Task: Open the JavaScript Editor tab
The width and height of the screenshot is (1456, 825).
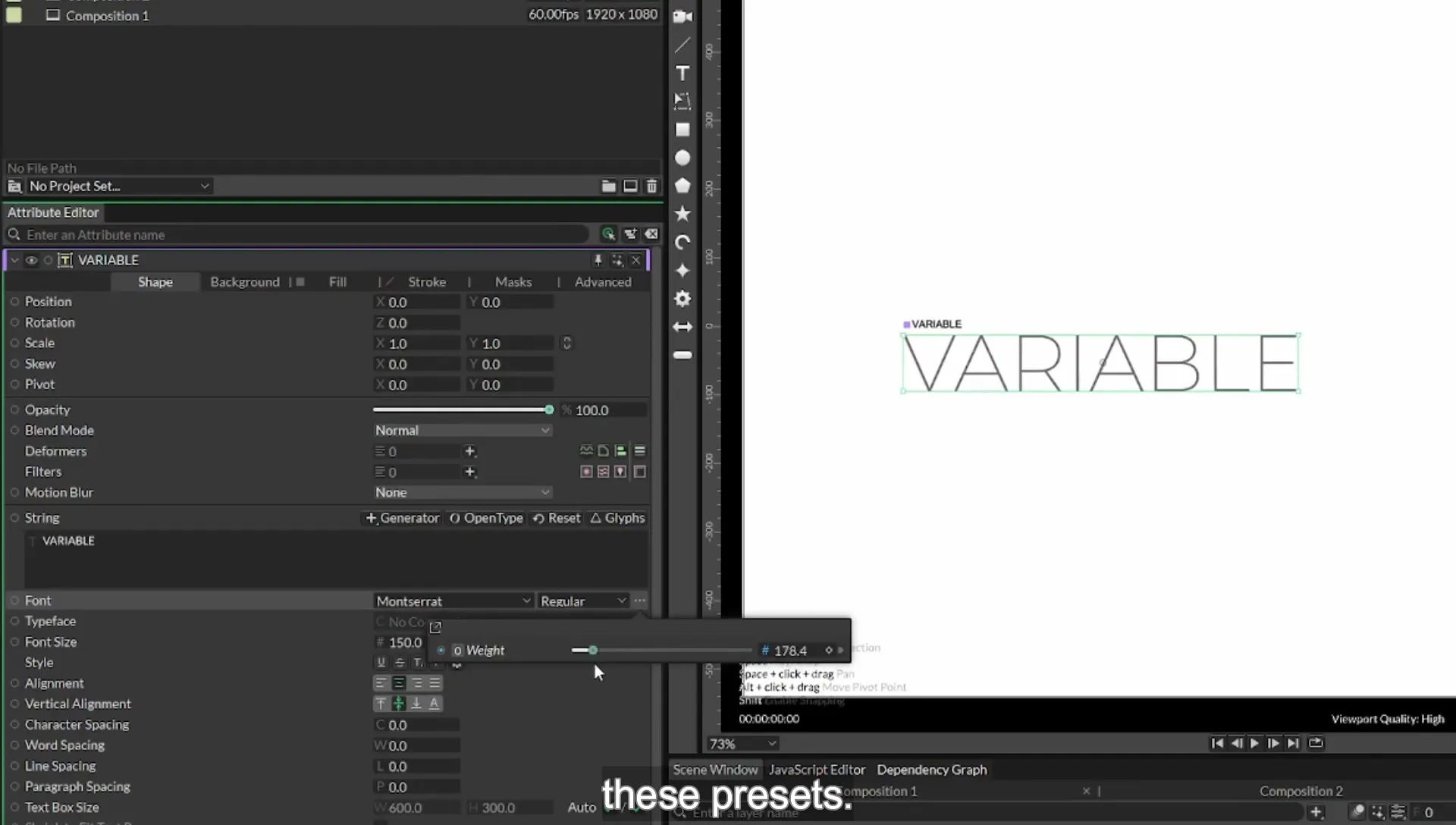Action: (817, 770)
